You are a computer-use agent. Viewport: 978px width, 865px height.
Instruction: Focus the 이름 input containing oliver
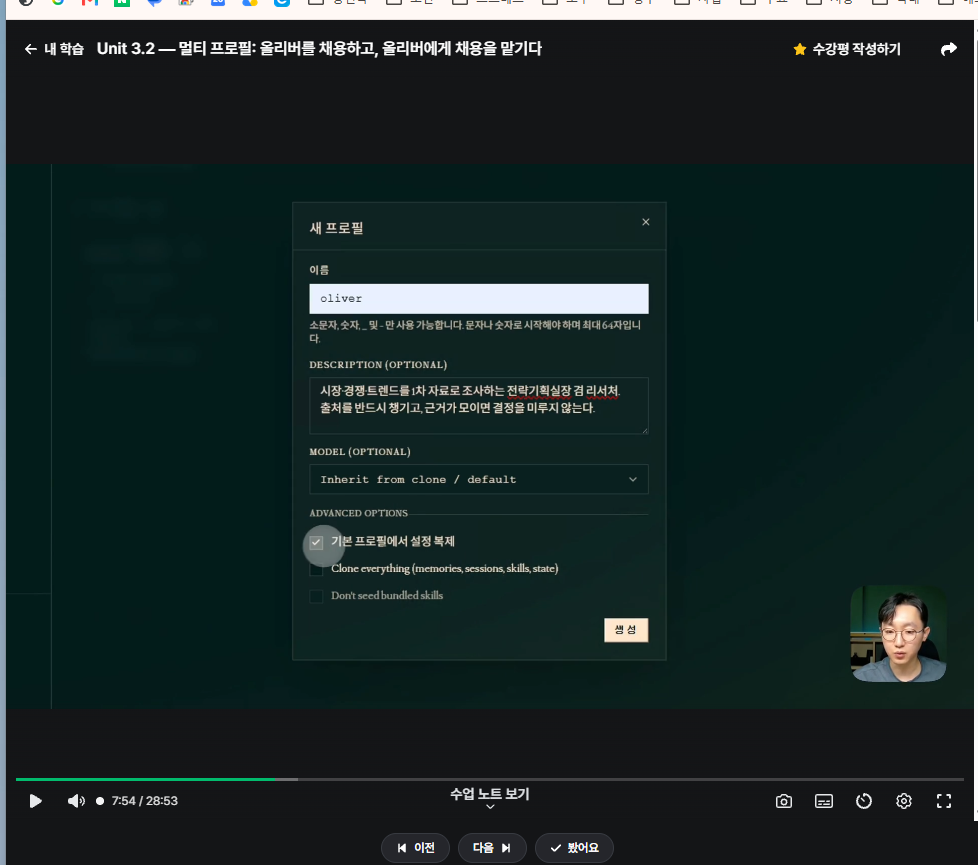(478, 299)
